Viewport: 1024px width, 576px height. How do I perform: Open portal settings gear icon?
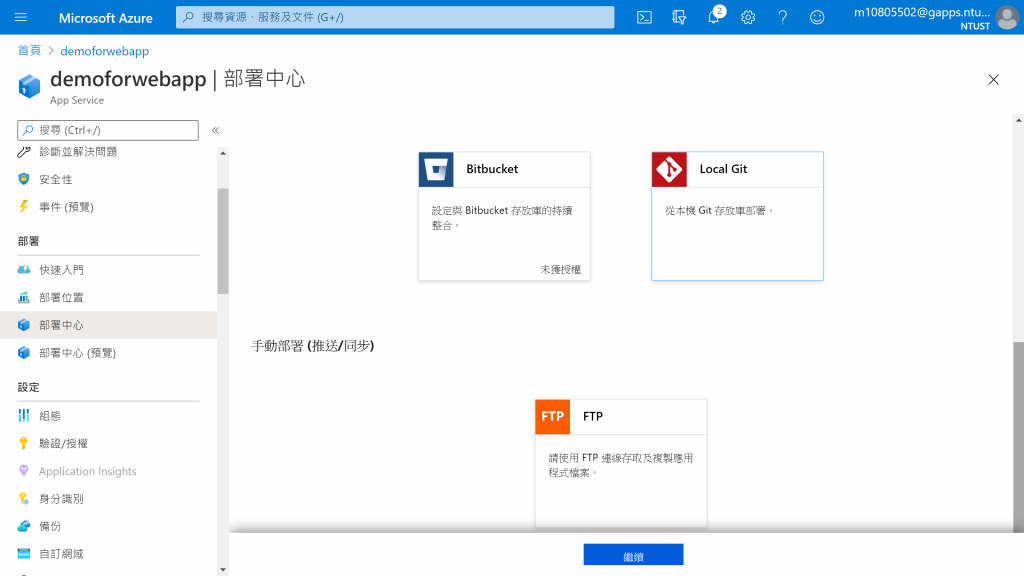pos(748,18)
